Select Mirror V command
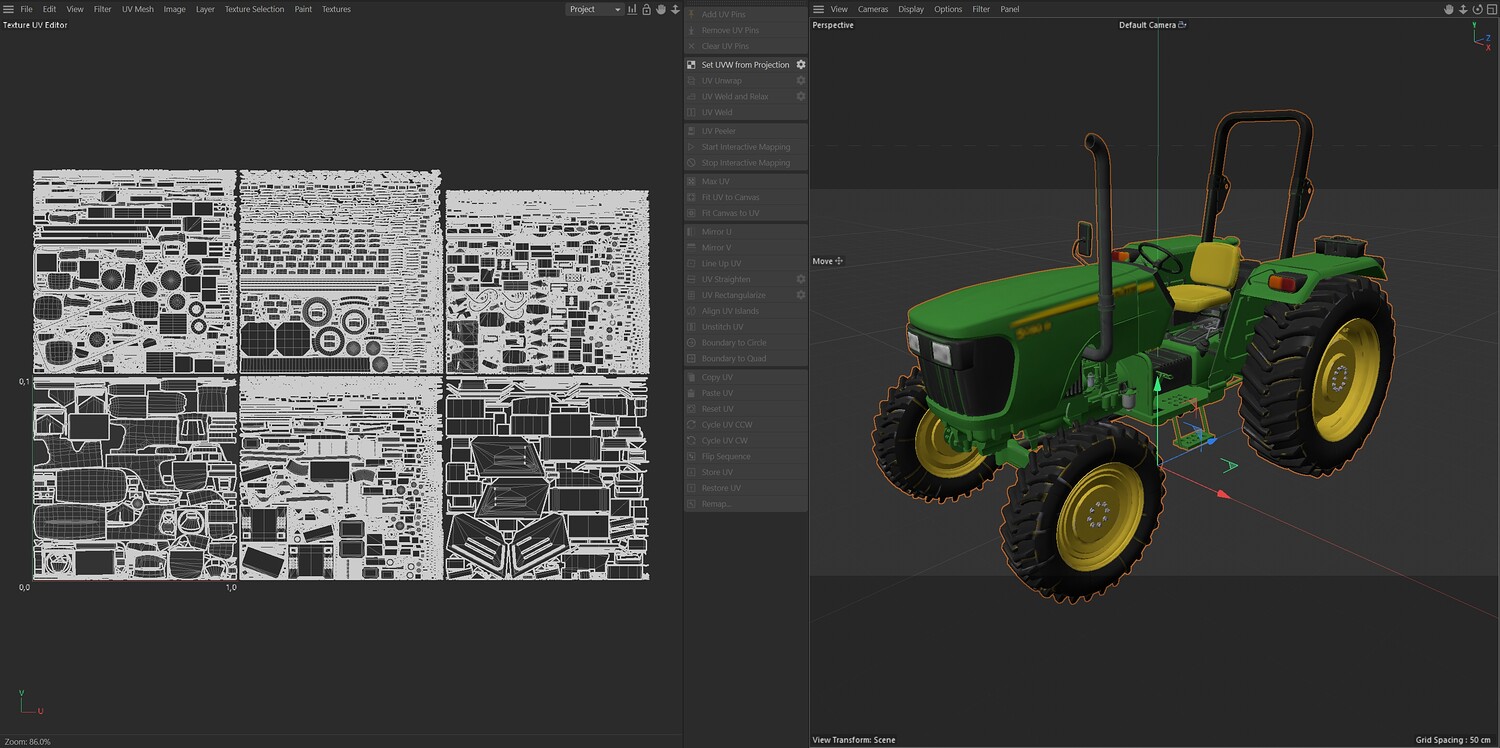The height and width of the screenshot is (748, 1500). pos(716,248)
